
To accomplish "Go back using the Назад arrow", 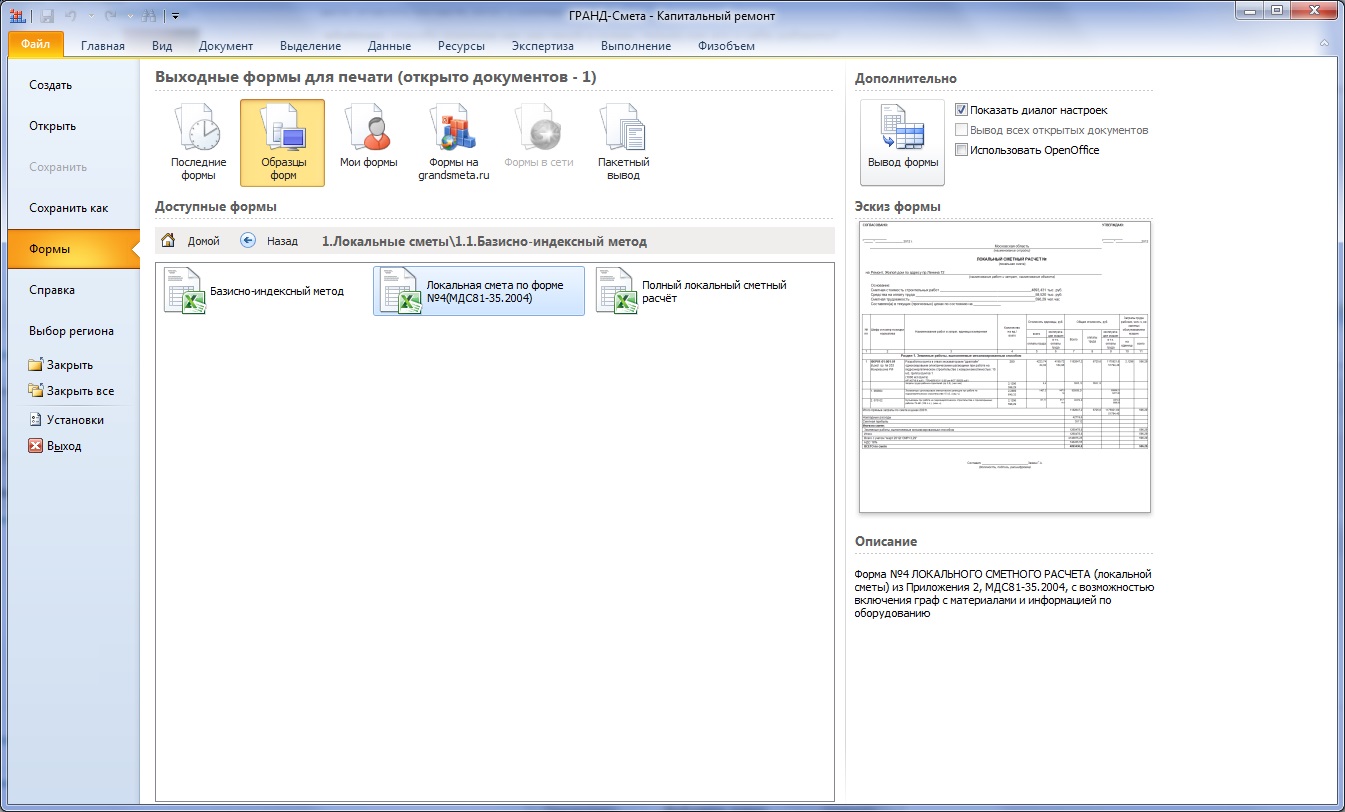I will 249,241.
